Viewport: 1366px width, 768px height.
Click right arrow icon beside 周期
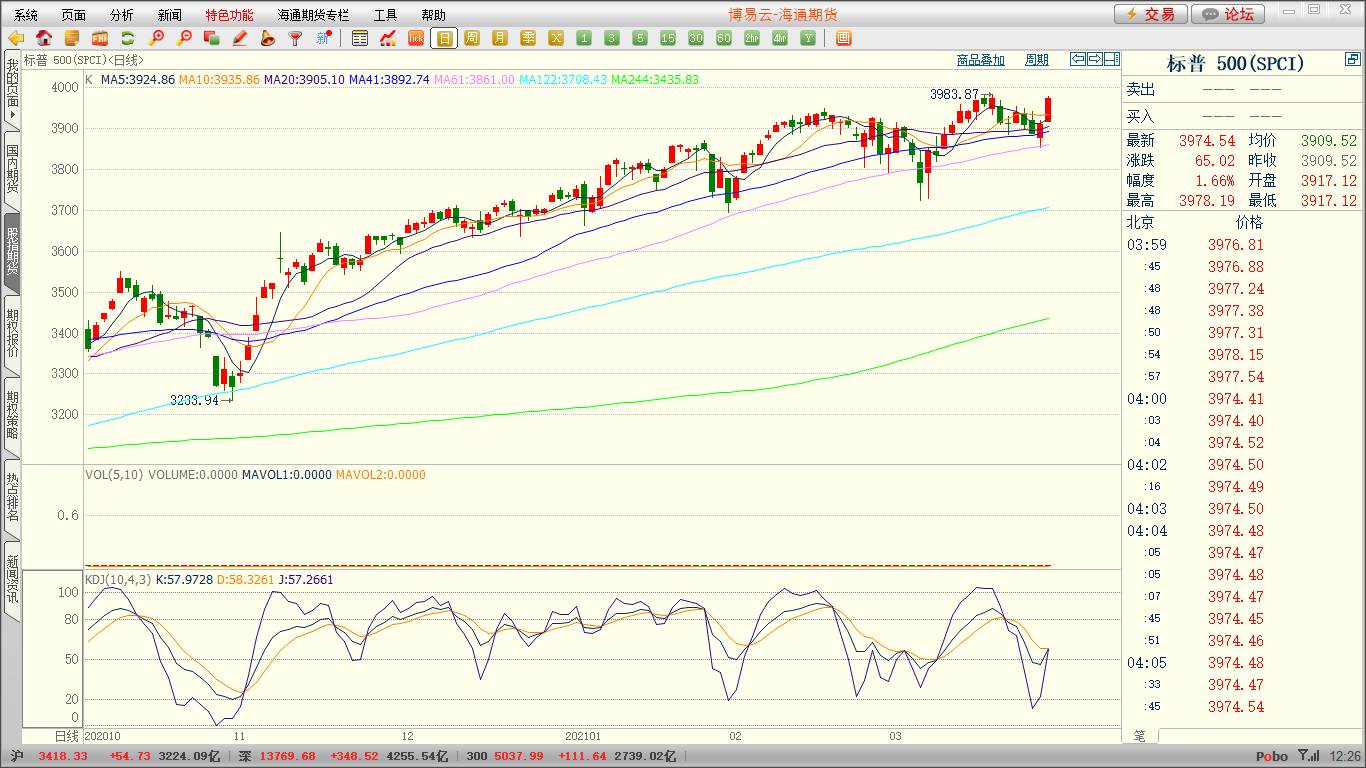coord(1095,59)
